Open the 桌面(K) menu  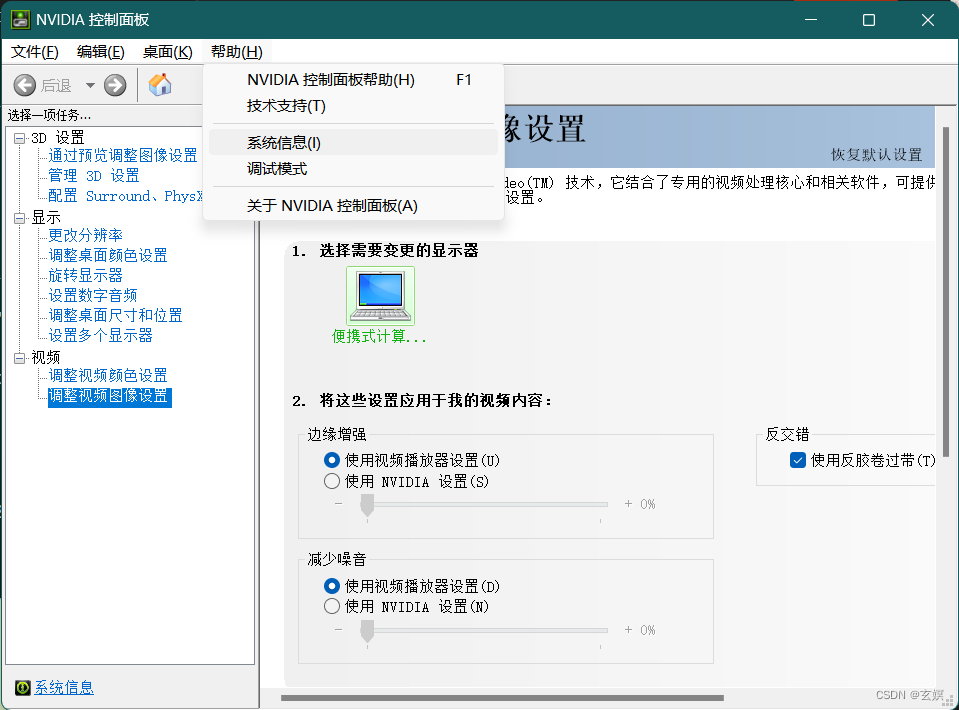[x=168, y=52]
